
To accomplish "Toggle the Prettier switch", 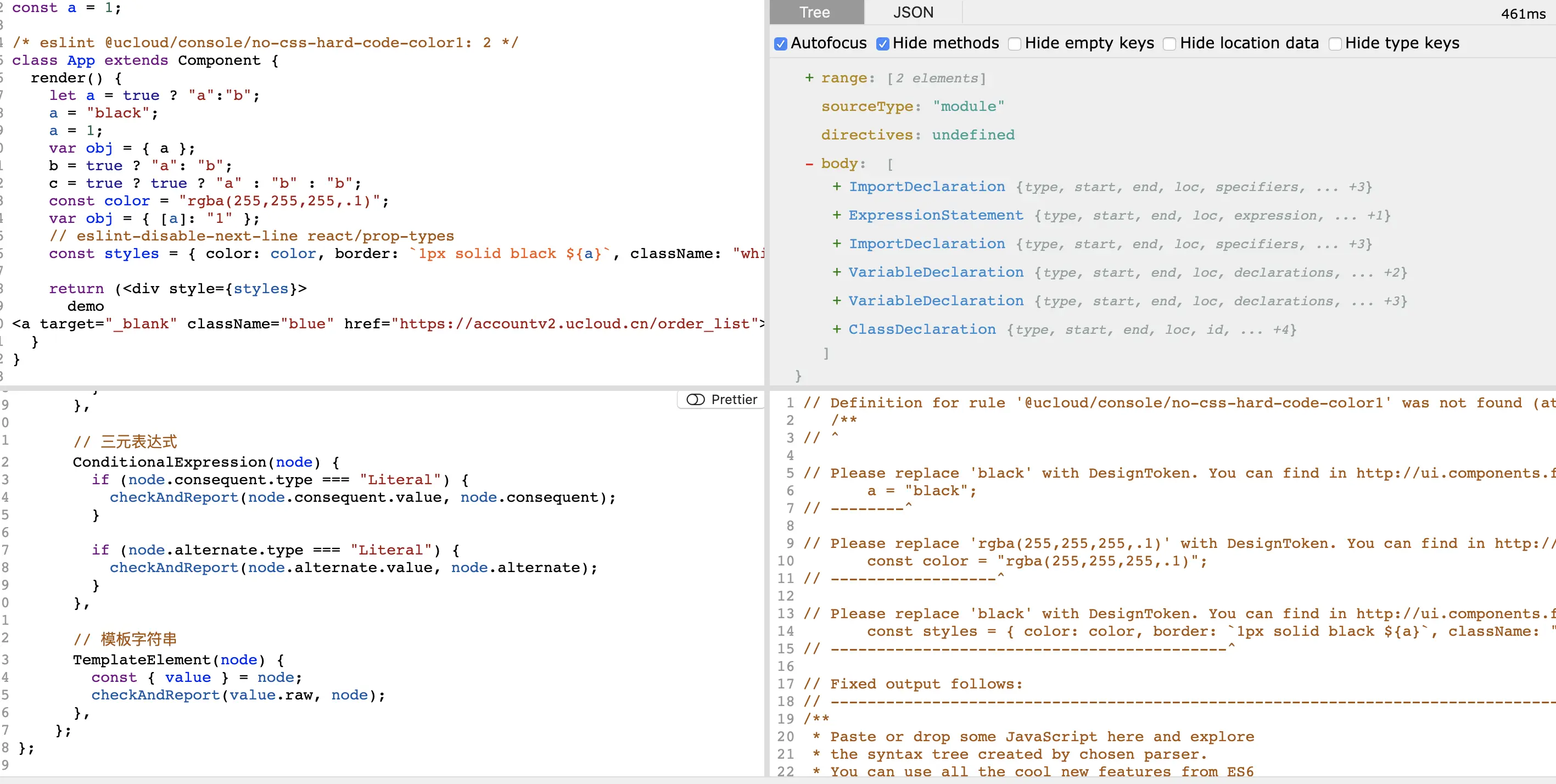I will pos(695,399).
